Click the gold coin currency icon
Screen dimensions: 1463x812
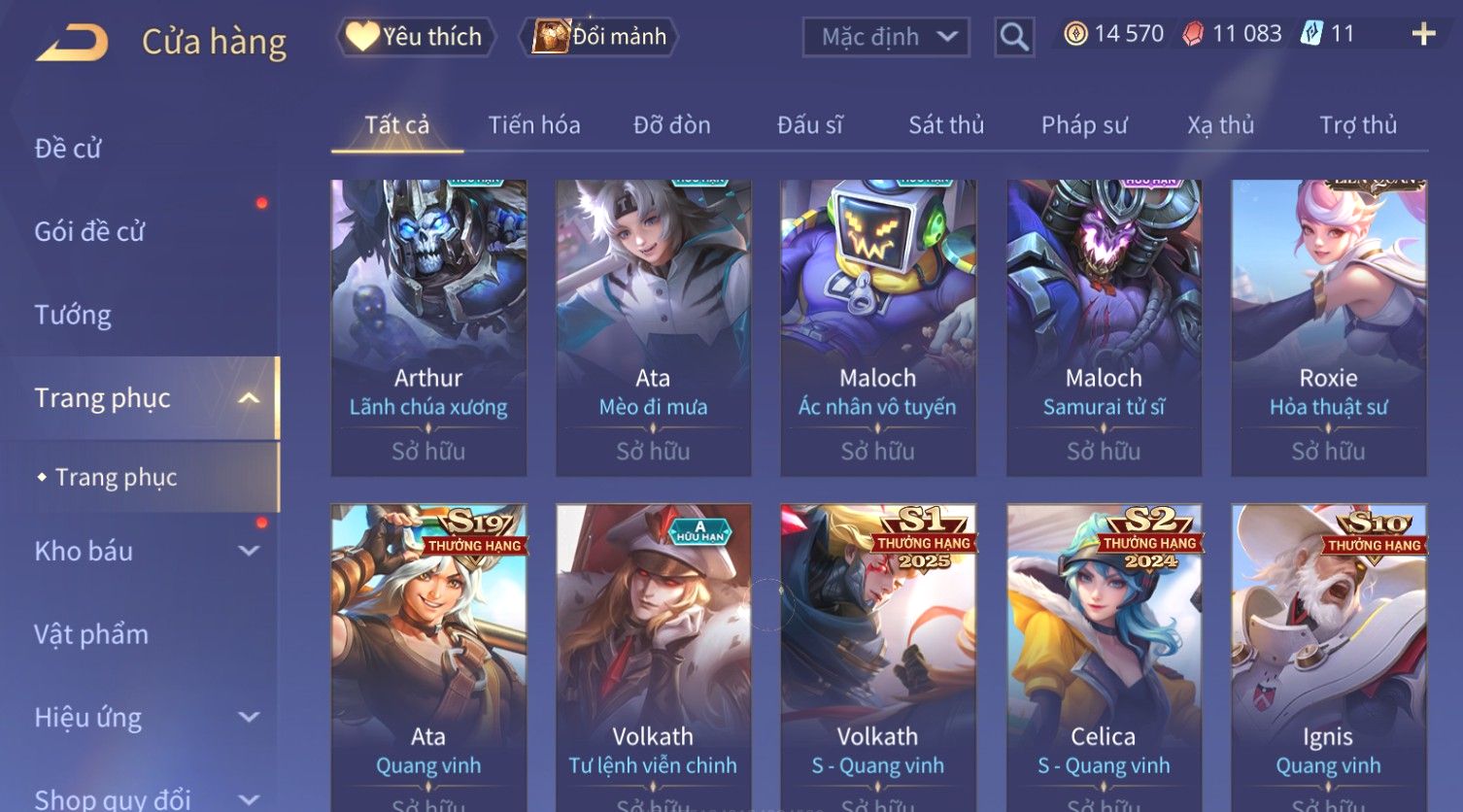1075,35
